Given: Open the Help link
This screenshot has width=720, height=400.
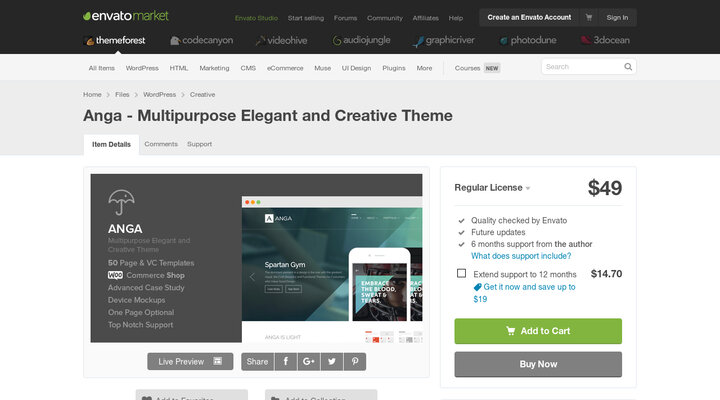Looking at the screenshot, I should pyautogui.click(x=456, y=18).
